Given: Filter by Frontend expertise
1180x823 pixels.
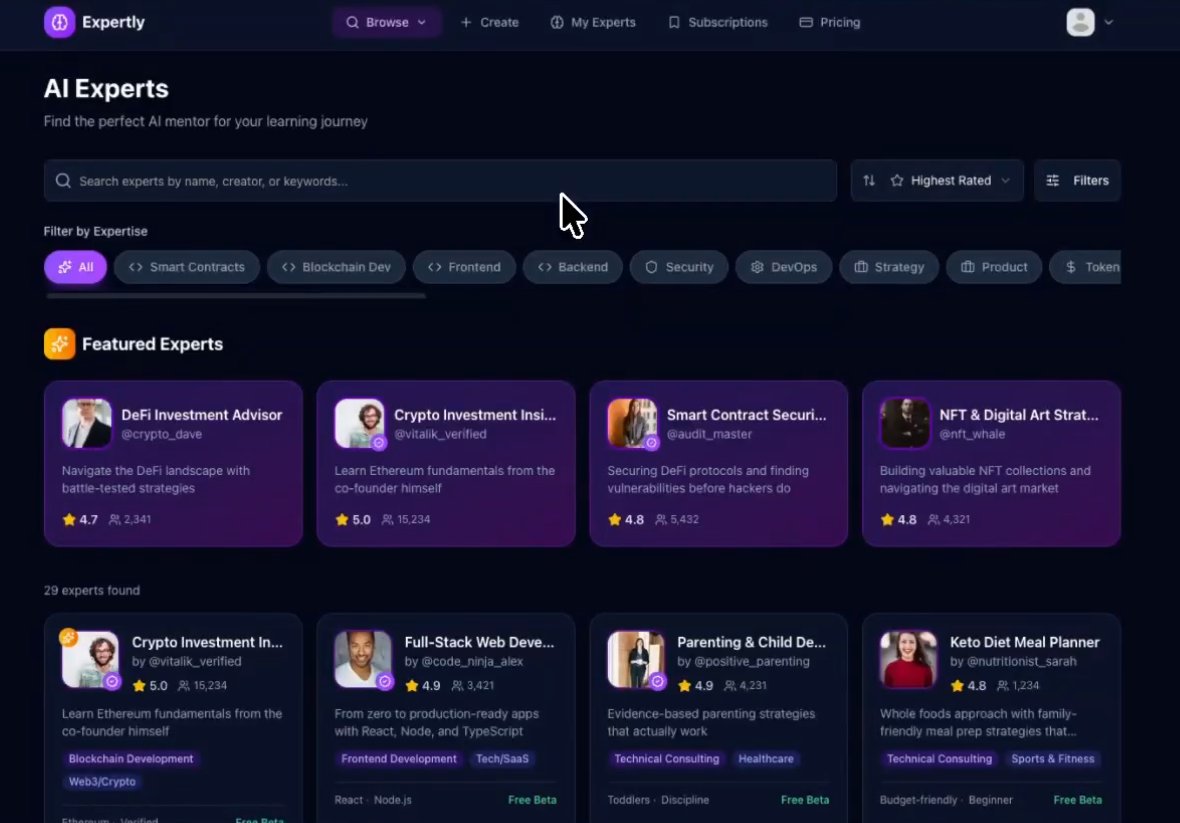Looking at the screenshot, I should click(464, 267).
